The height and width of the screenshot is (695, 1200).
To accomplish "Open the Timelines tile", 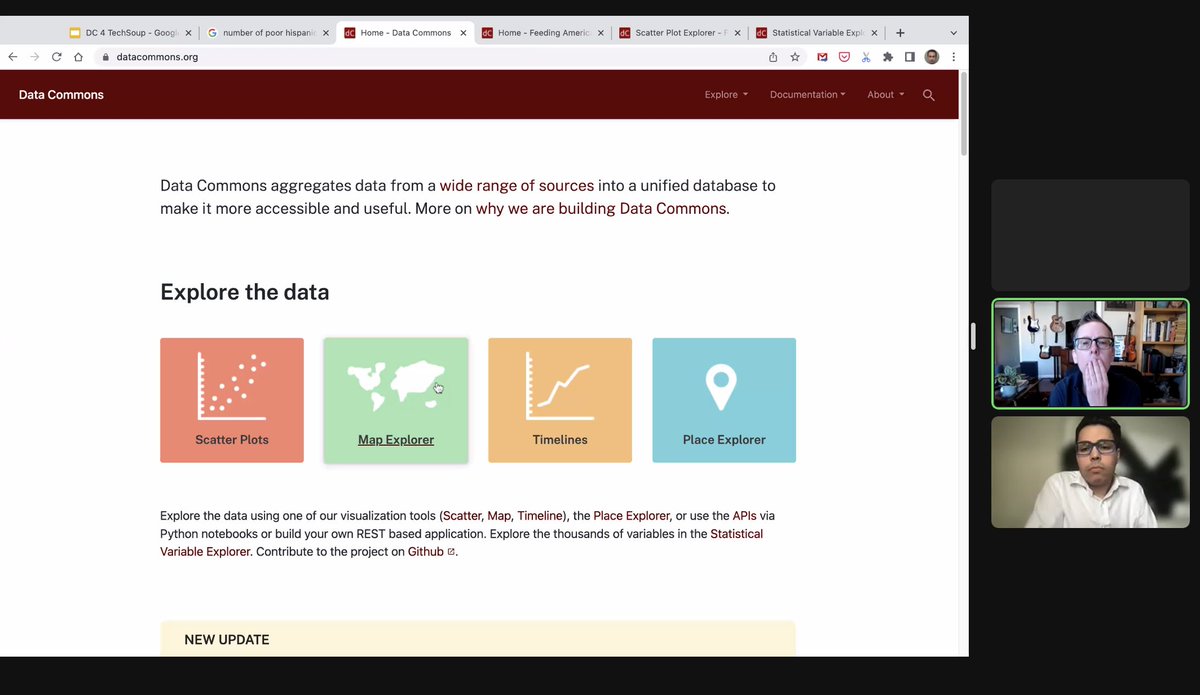I will [x=560, y=400].
